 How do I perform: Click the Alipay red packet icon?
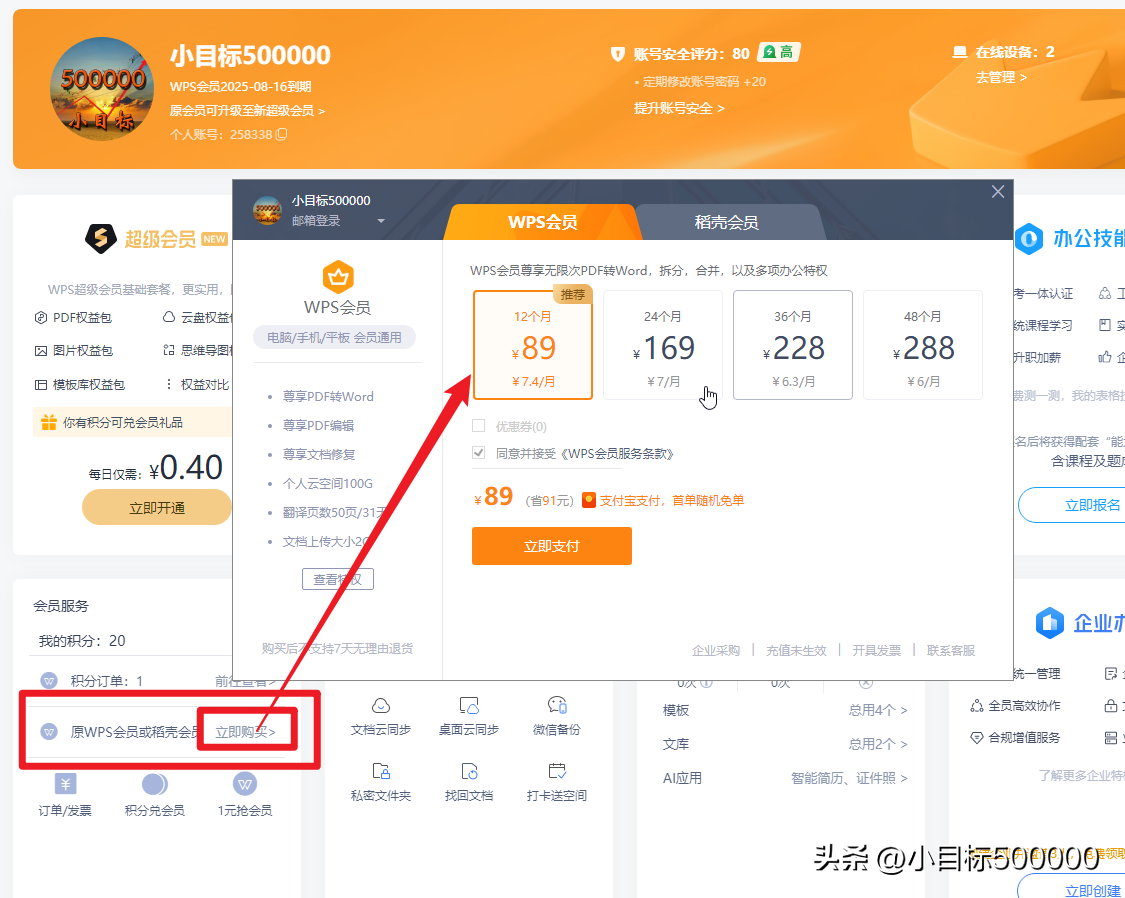tap(589, 500)
